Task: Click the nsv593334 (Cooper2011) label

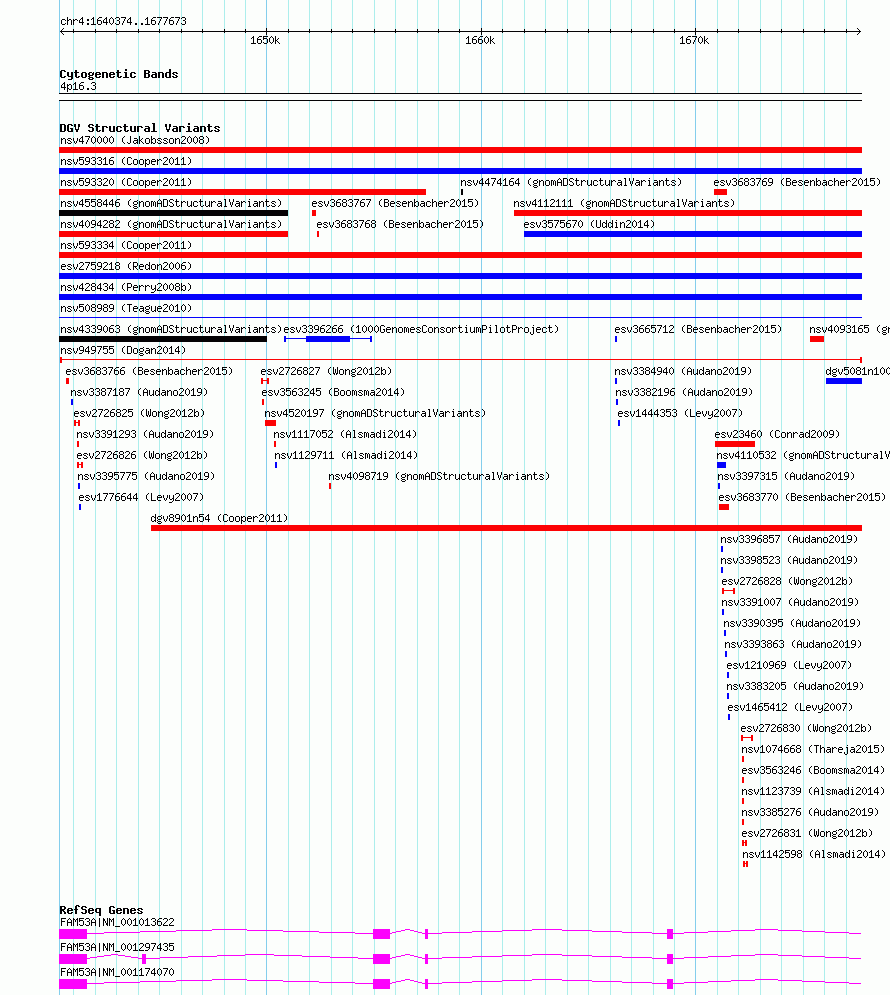Action: (x=126, y=245)
